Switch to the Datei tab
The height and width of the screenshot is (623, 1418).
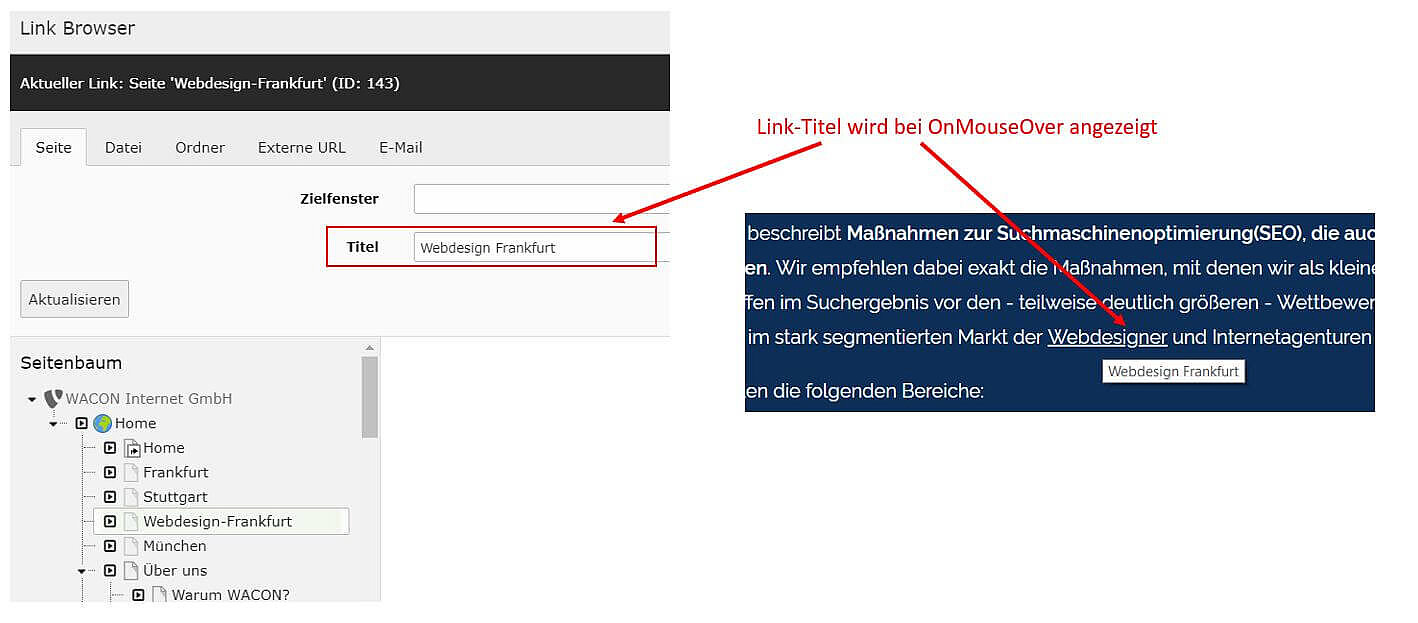click(123, 147)
